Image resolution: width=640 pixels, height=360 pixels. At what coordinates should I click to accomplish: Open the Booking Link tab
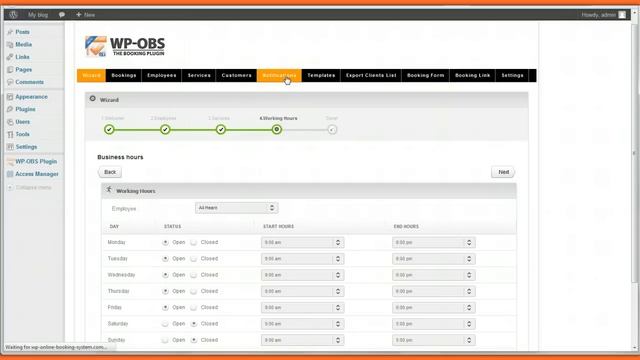point(472,76)
